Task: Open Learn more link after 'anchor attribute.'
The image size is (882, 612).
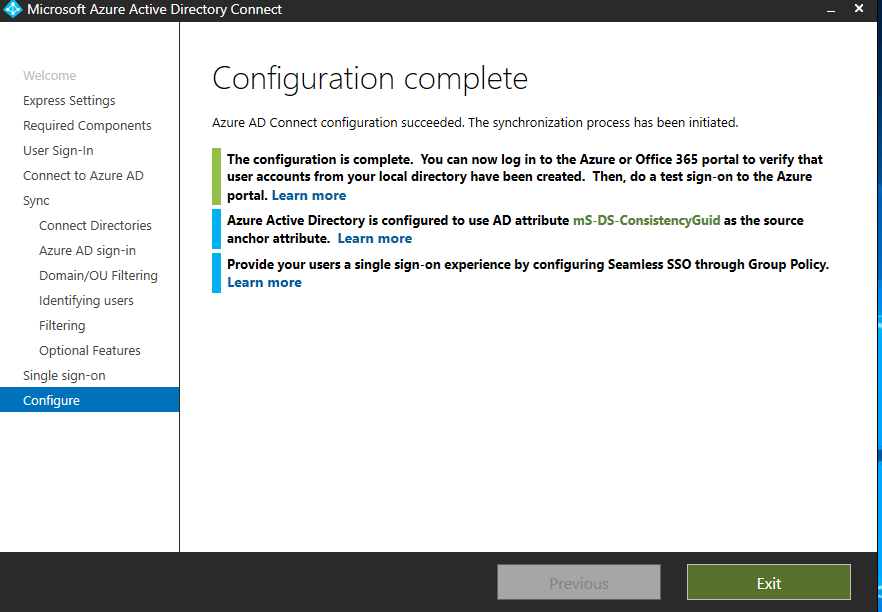Action: click(375, 238)
